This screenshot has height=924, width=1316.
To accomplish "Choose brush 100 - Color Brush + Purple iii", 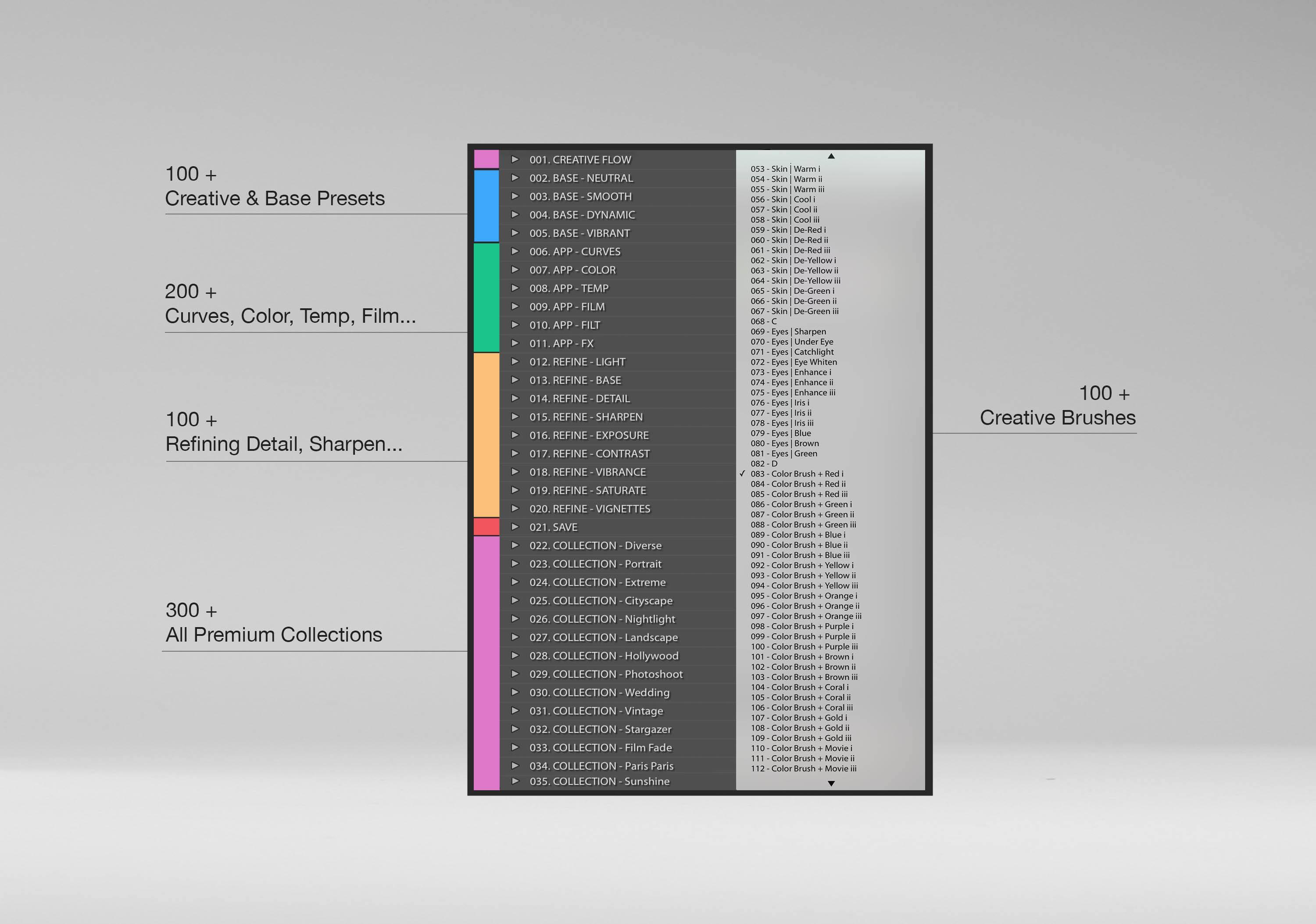I will coord(804,646).
